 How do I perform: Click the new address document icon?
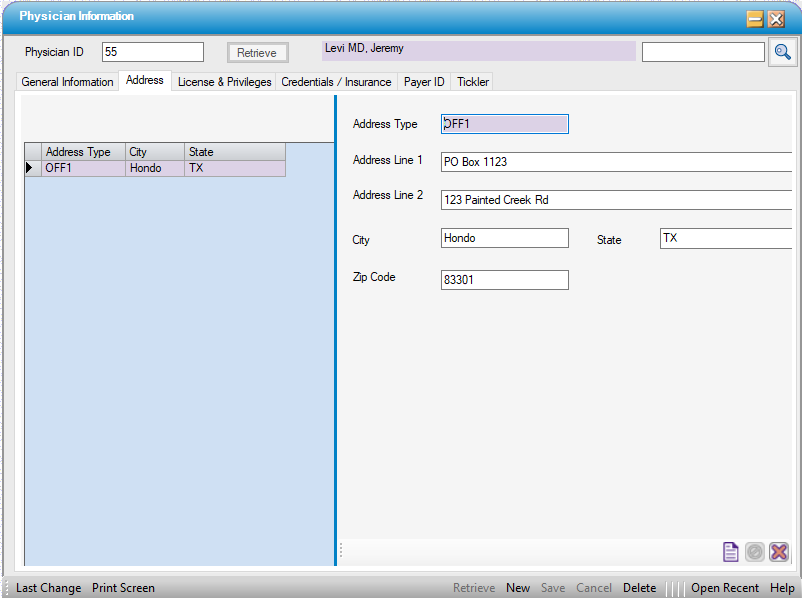(731, 552)
